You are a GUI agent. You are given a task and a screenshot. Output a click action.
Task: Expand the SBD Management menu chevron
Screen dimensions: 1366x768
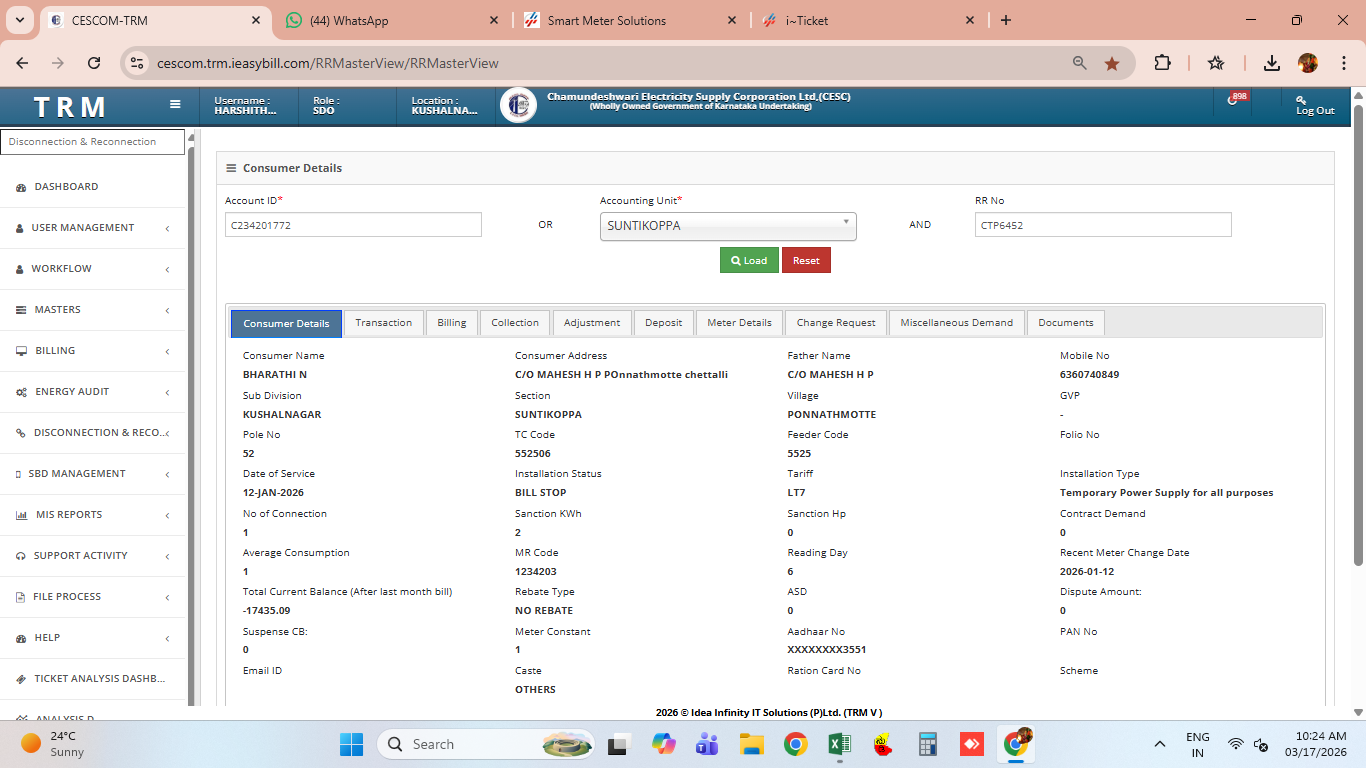(167, 474)
